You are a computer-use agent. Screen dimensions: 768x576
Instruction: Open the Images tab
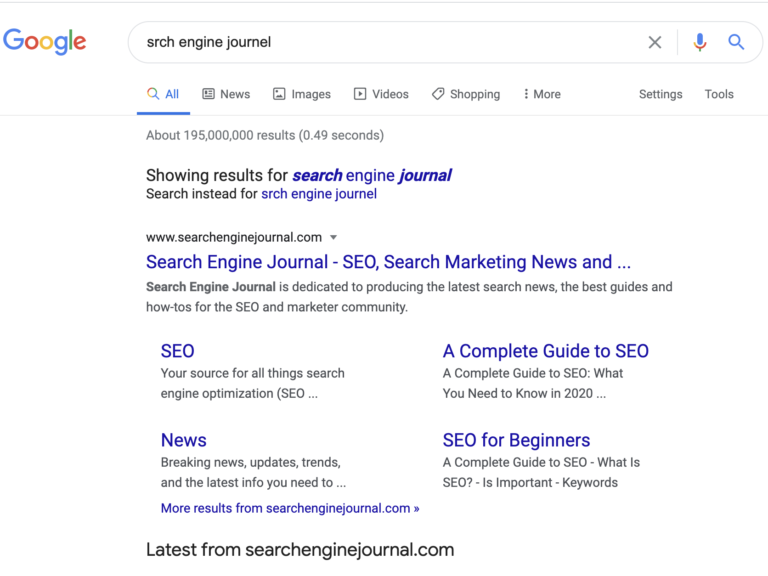[302, 94]
